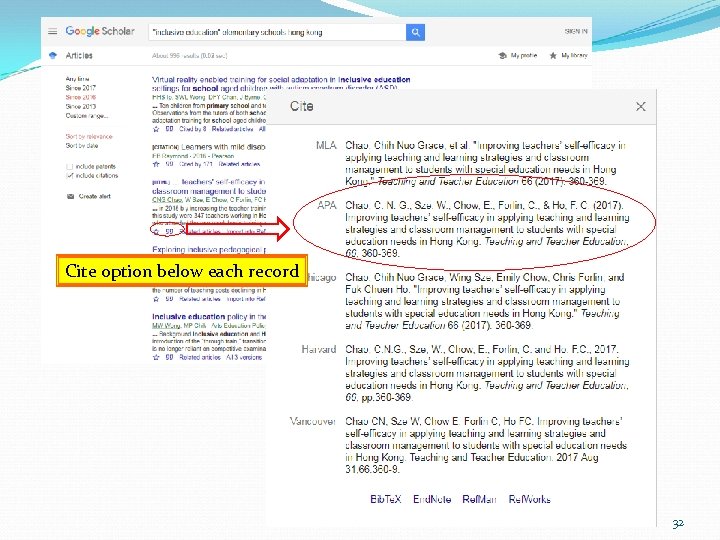The image size is (720, 540).
Task: Click author link CNG Chao
Action: click(167, 200)
